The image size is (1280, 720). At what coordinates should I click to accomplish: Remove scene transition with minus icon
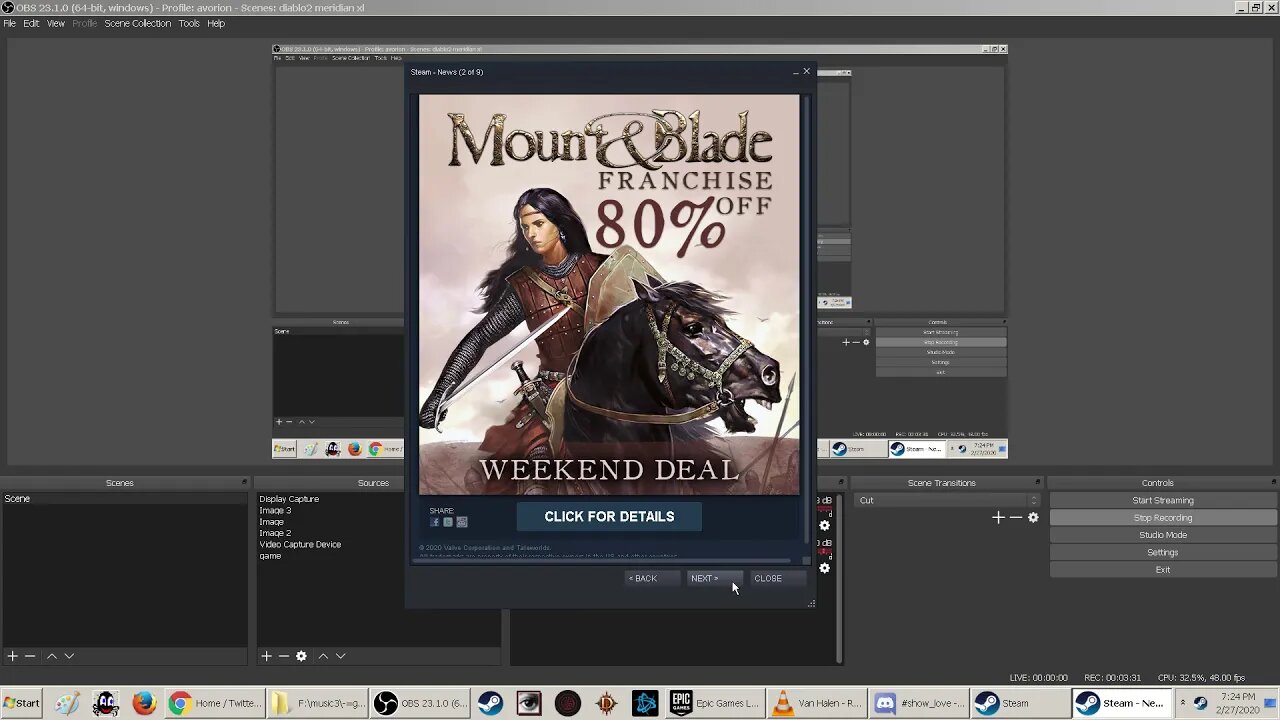(x=1016, y=517)
